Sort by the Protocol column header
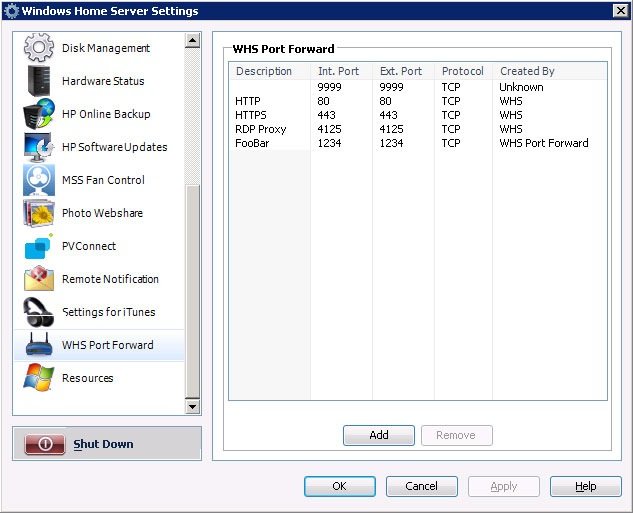Image resolution: width=633 pixels, height=513 pixels. pyautogui.click(x=464, y=71)
